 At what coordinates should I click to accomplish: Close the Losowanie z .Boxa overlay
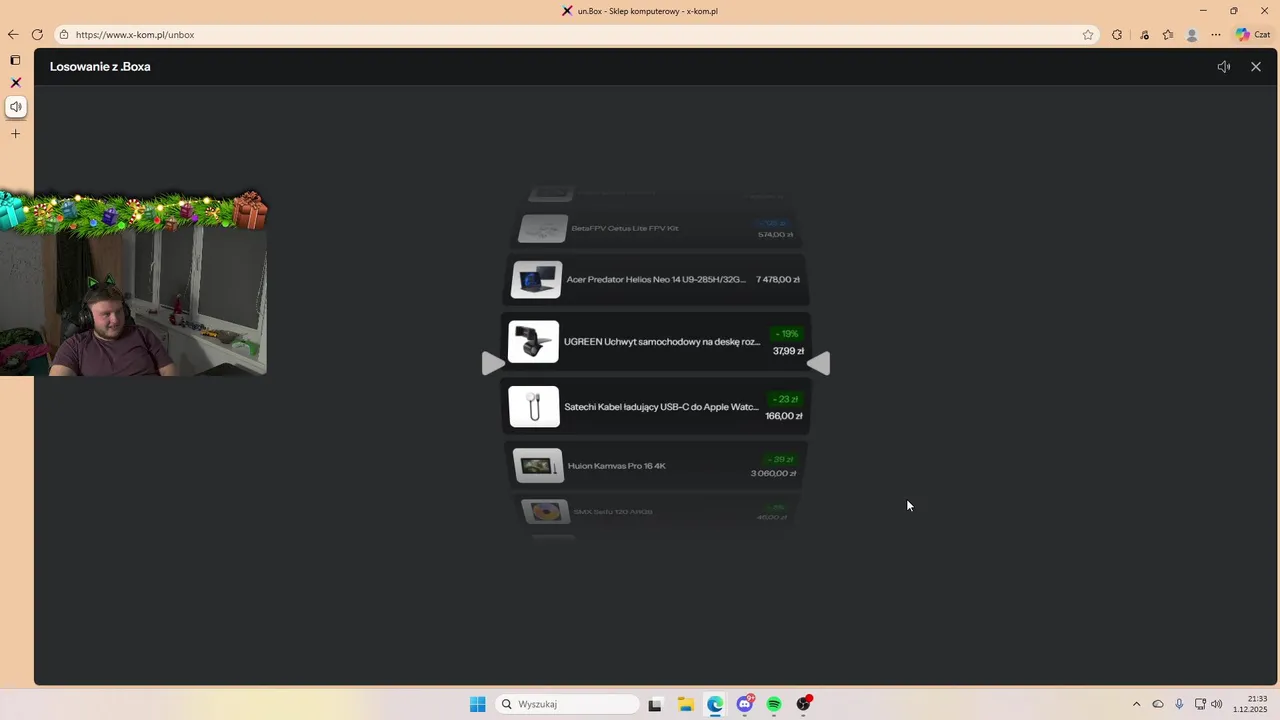(1256, 67)
